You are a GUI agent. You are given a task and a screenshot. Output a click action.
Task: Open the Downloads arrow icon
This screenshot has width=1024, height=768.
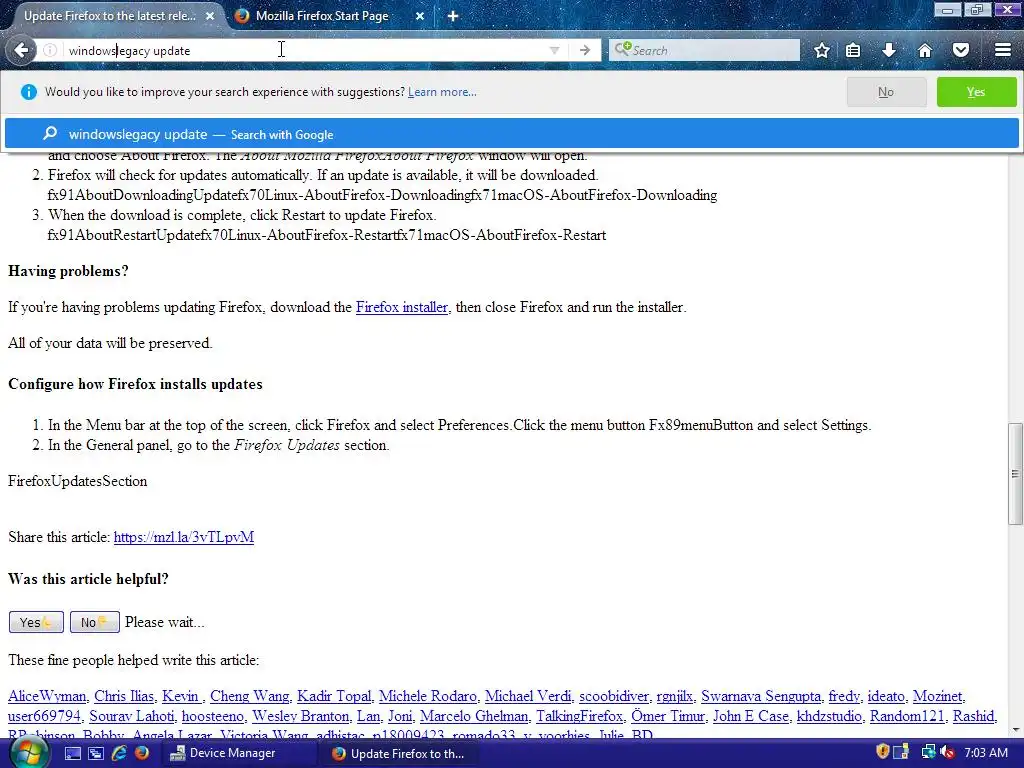(x=889, y=50)
